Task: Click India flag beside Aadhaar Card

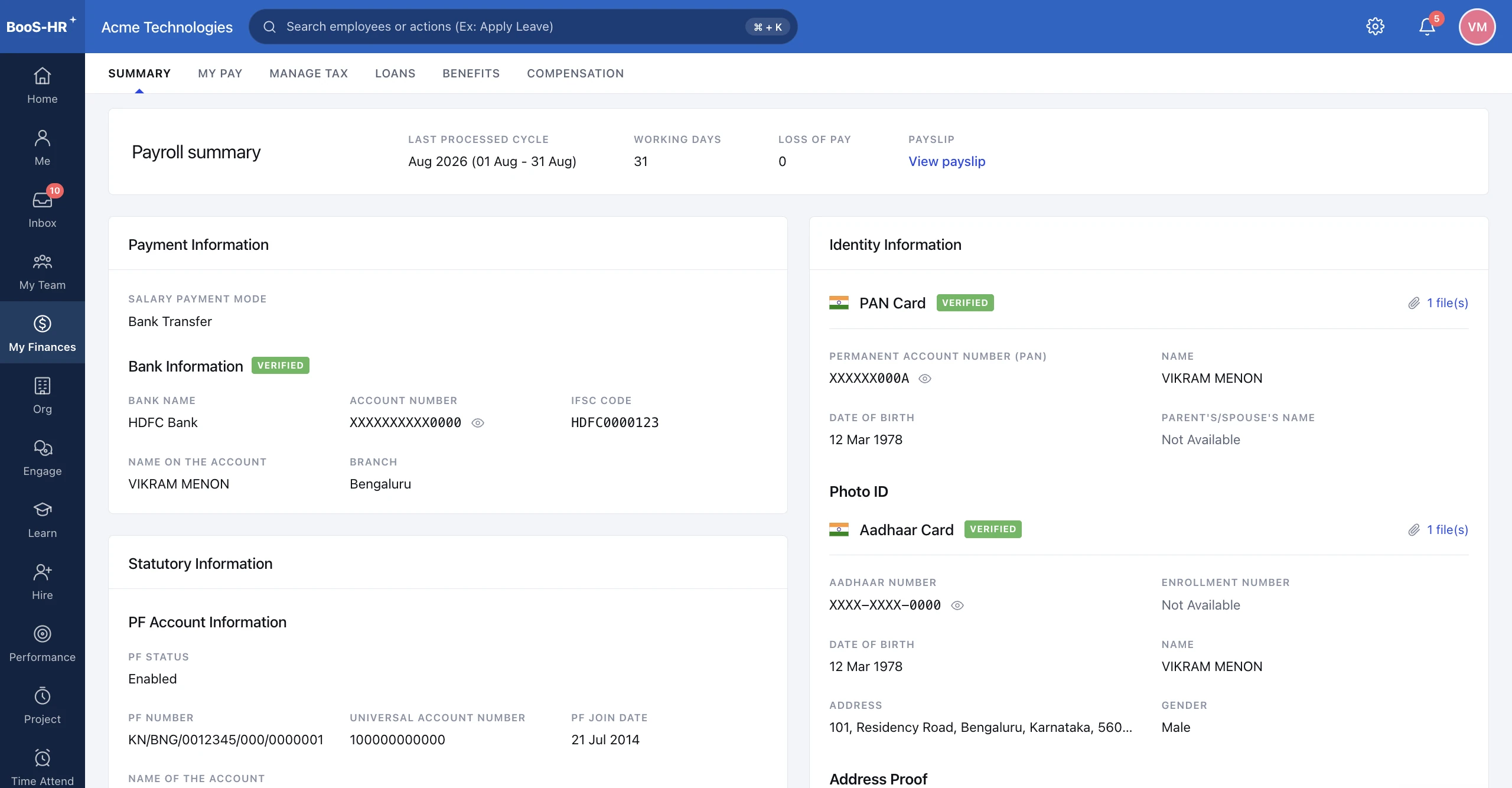Action: coord(839,530)
